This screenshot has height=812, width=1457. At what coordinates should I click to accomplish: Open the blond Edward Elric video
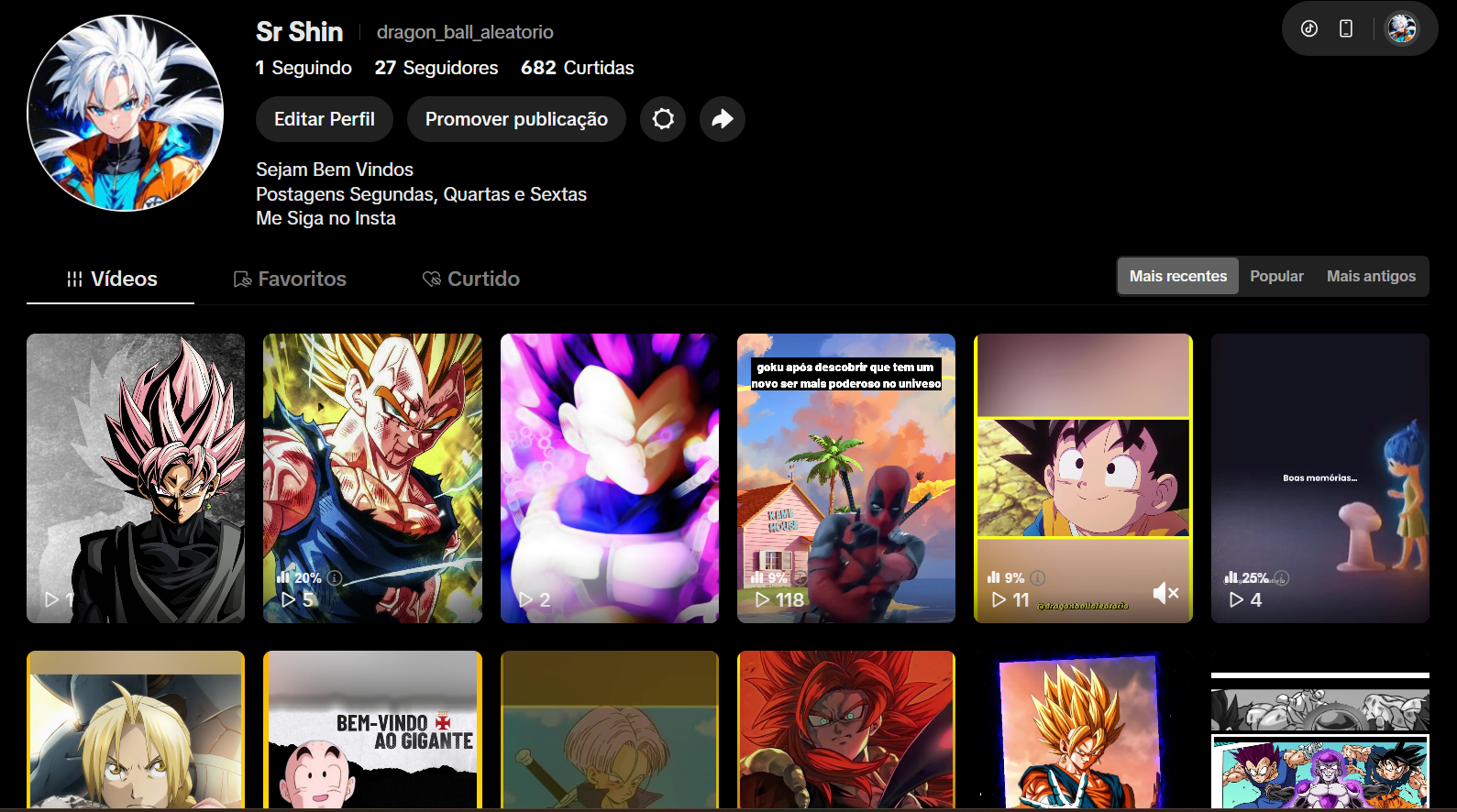coord(136,730)
